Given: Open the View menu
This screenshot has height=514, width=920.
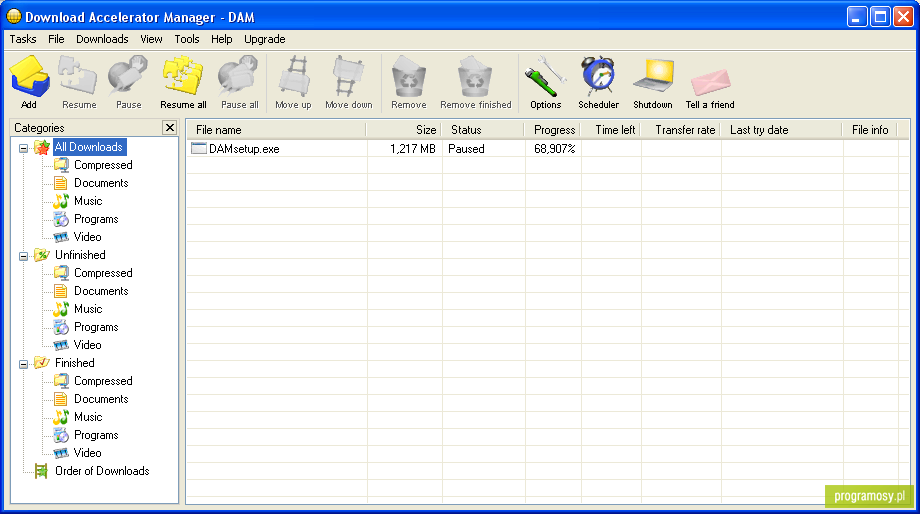Looking at the screenshot, I should click(x=151, y=39).
